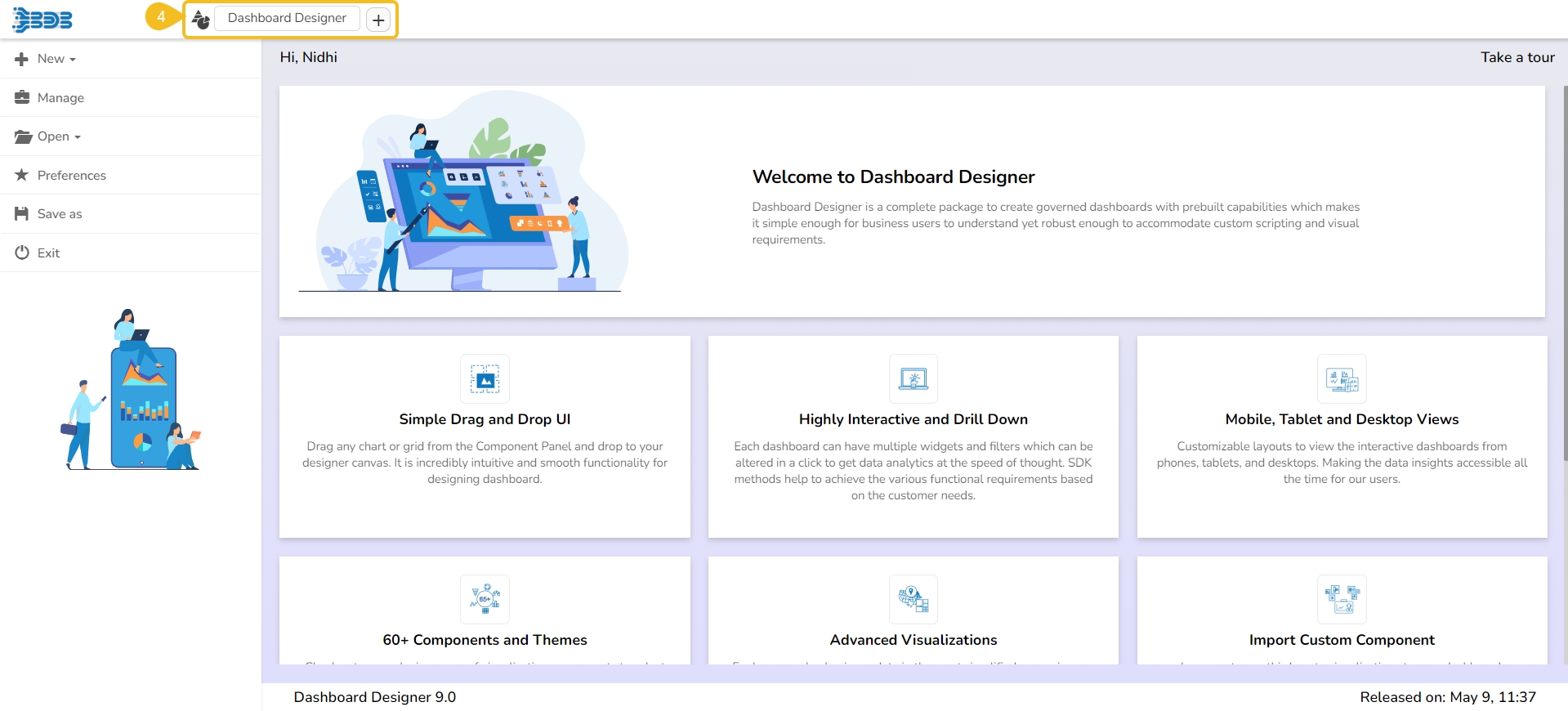The height and width of the screenshot is (711, 1568).
Task: Click the Mobile, Tablet and Desktop Views icon
Action: pos(1341,379)
